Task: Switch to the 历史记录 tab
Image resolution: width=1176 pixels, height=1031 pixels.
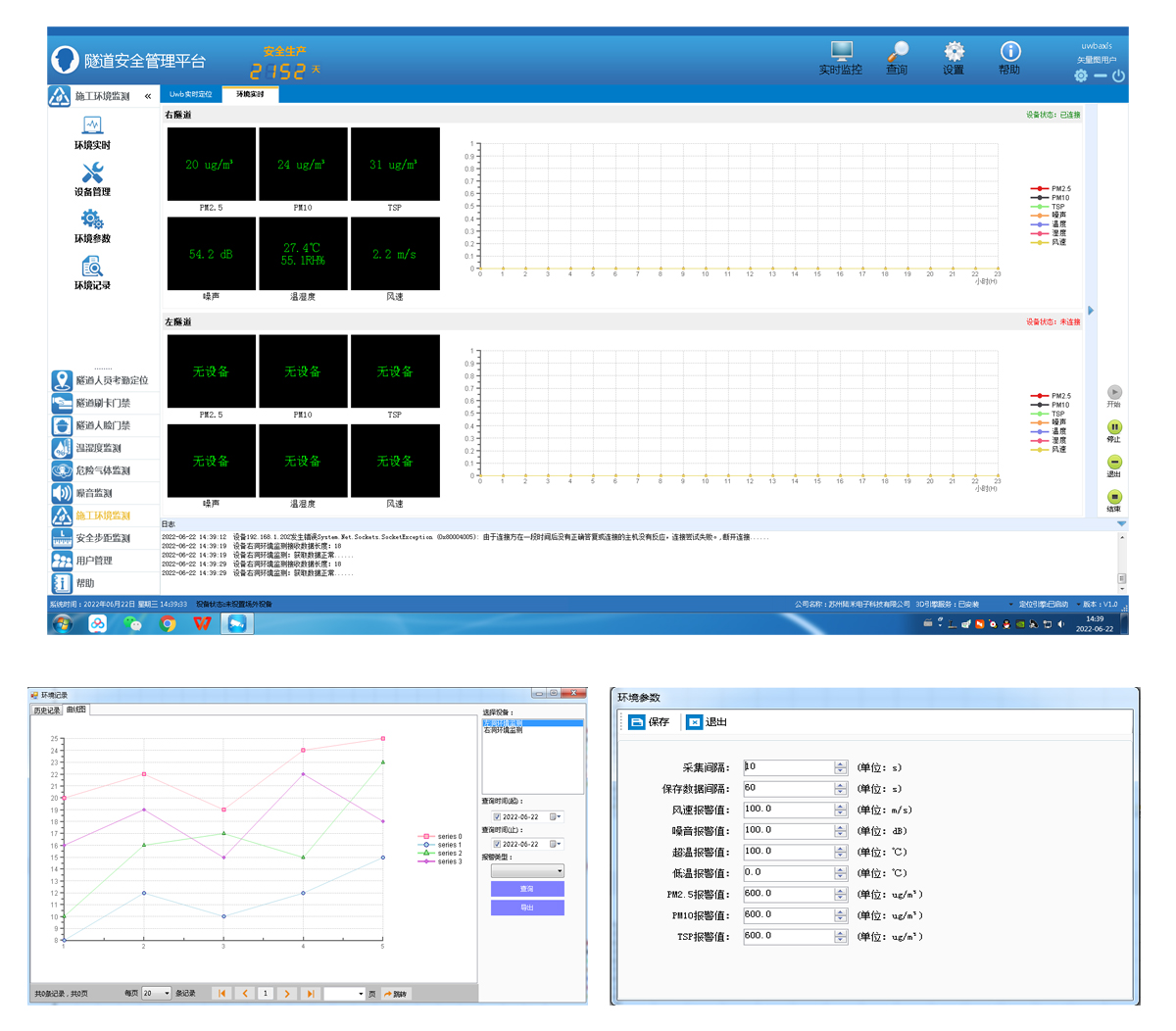Action: point(46,710)
